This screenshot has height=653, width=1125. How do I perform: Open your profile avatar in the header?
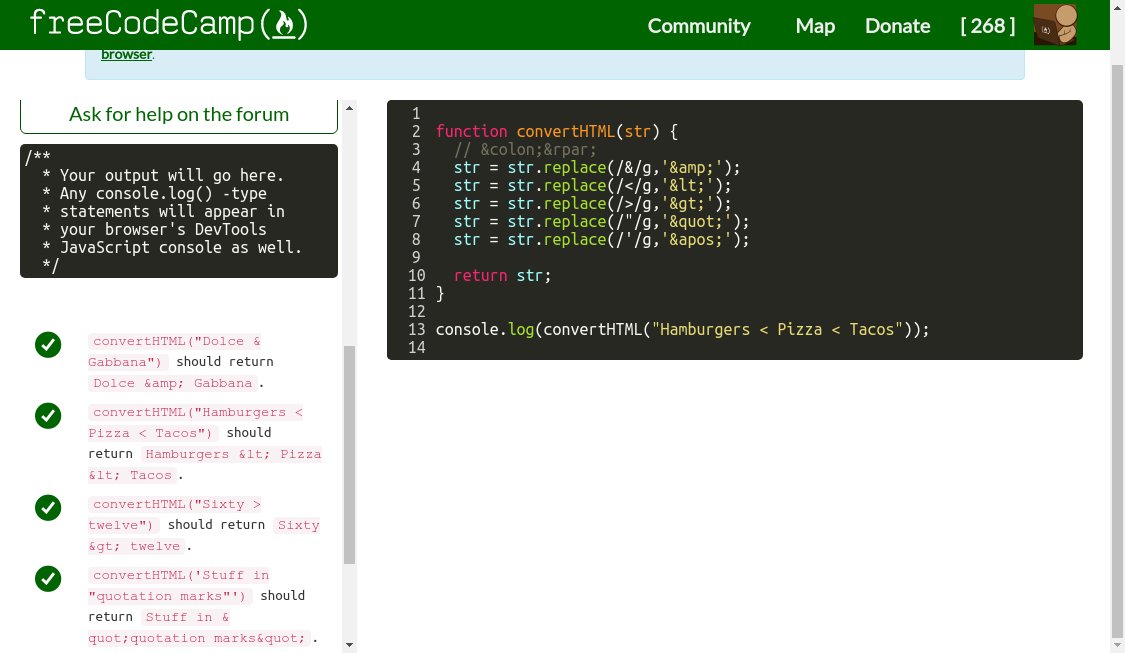[1055, 24]
